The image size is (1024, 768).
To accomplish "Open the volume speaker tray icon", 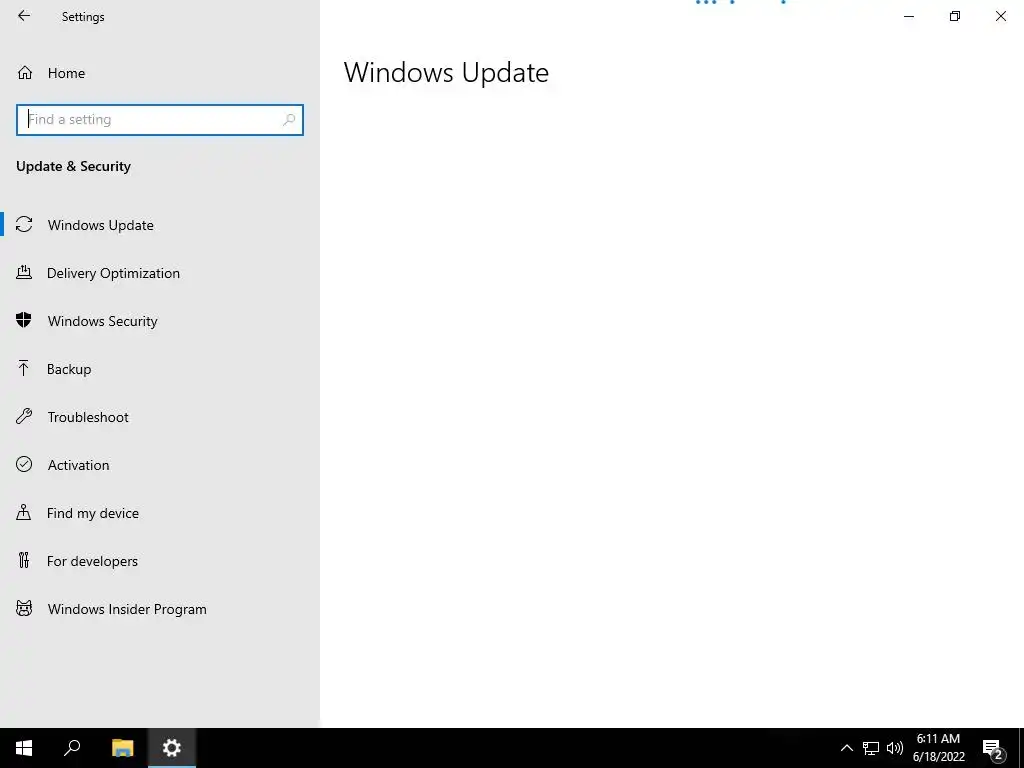I will point(895,748).
